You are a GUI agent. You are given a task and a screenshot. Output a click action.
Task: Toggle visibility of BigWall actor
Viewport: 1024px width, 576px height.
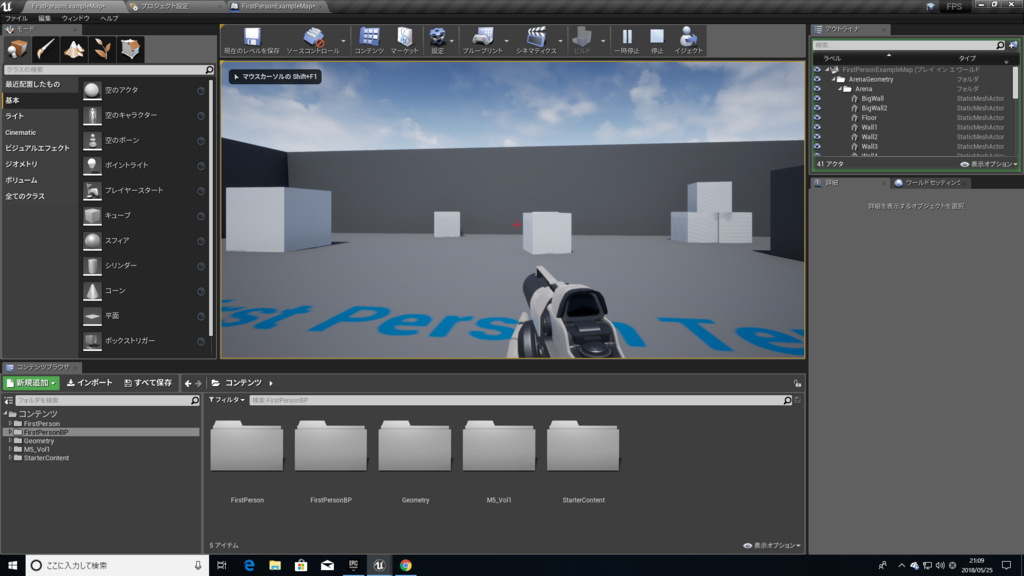[817, 99]
